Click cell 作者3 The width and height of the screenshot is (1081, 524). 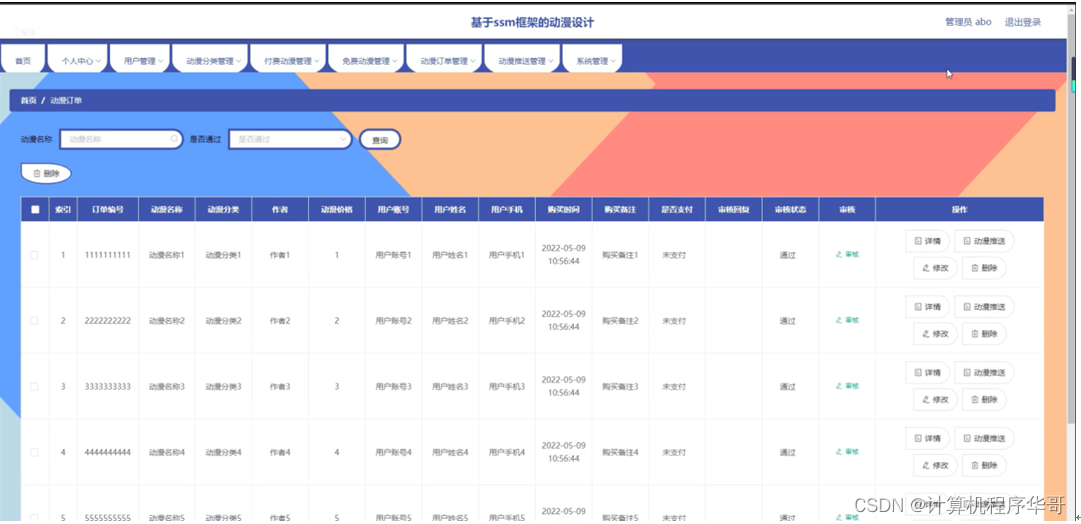point(280,387)
